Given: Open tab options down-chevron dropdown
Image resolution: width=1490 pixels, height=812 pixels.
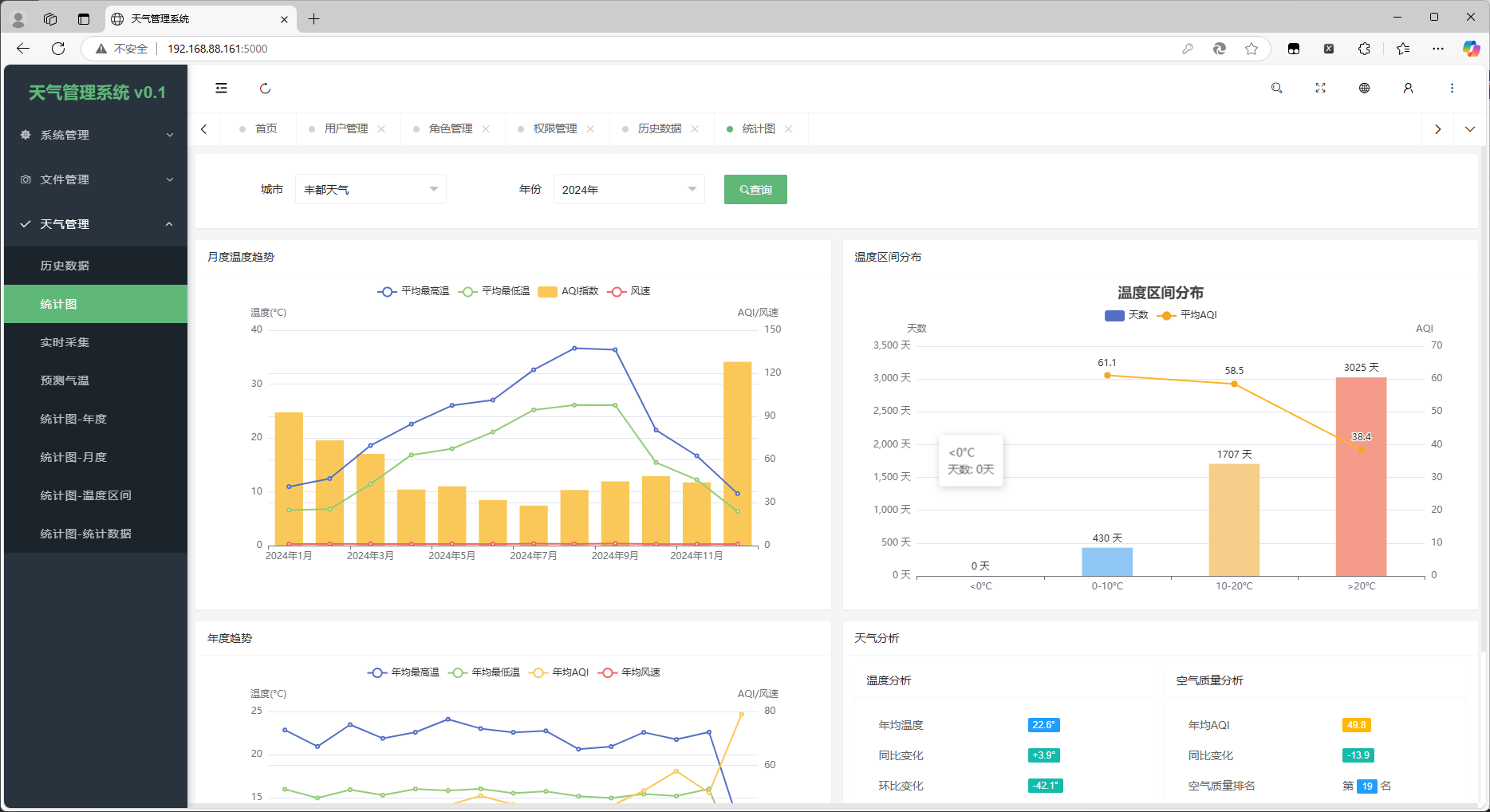Looking at the screenshot, I should point(1469,128).
